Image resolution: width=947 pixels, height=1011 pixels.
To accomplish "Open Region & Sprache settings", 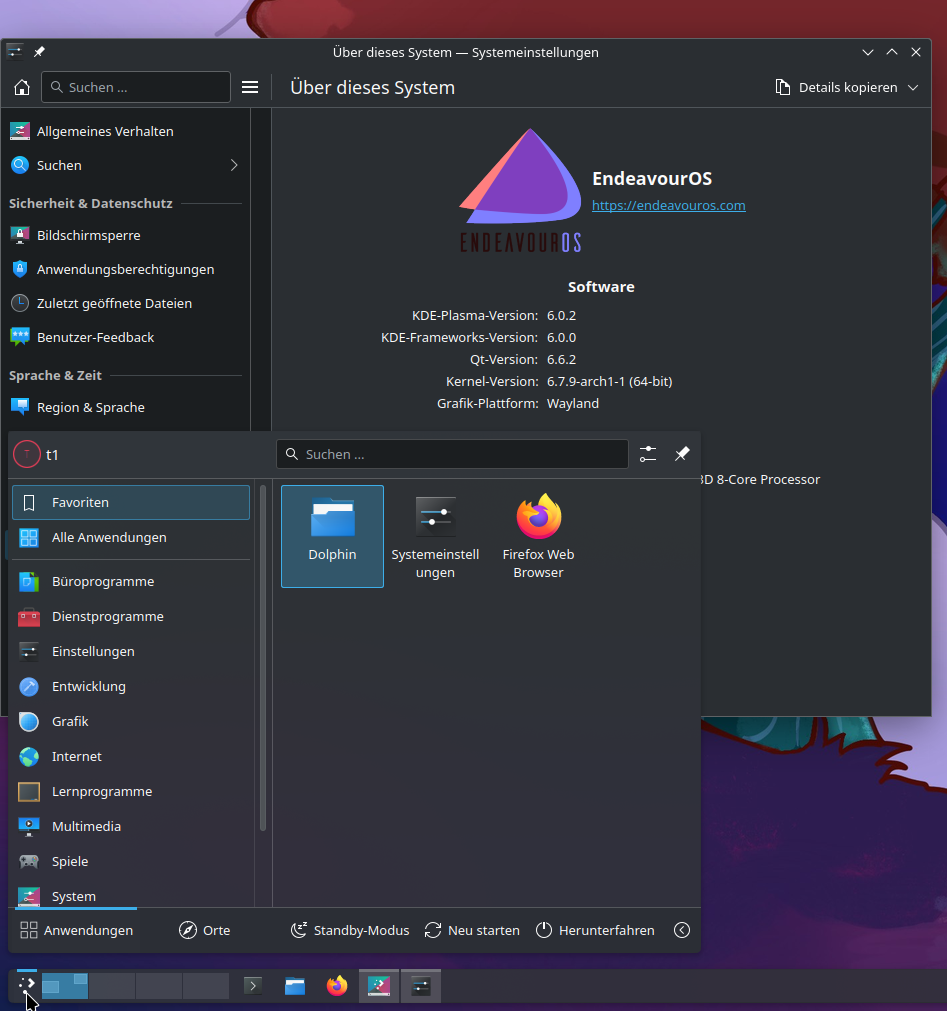I will tap(126, 407).
